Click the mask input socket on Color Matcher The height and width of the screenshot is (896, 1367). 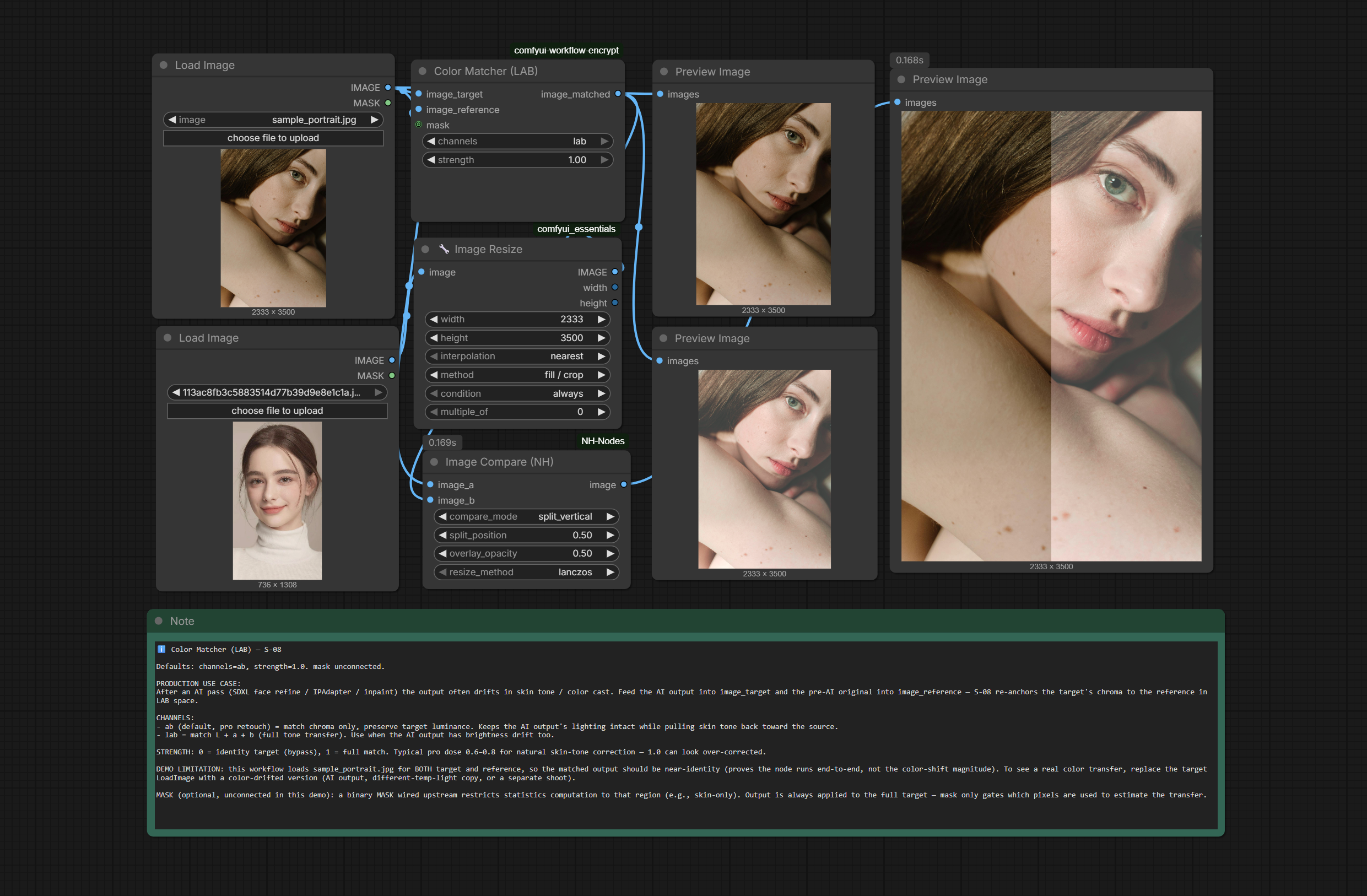419,125
